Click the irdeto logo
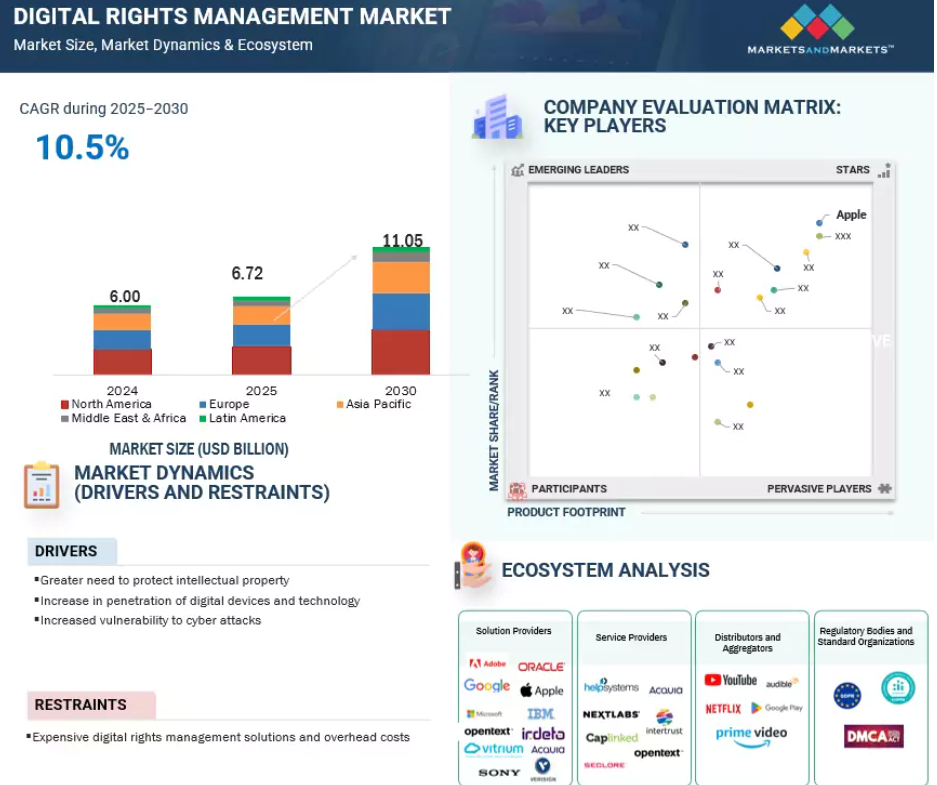Viewport: 937px width, 785px height. point(543,733)
